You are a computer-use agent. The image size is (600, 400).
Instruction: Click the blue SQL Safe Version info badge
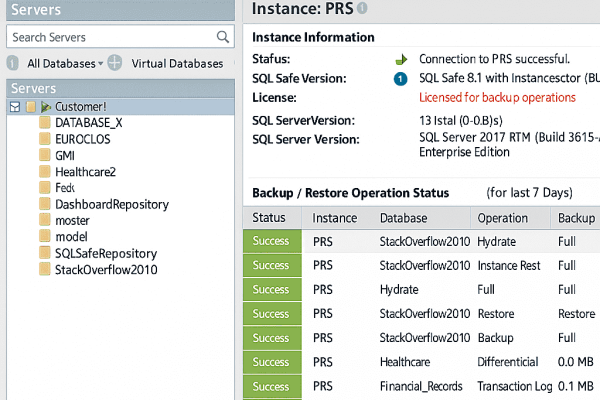(x=401, y=78)
